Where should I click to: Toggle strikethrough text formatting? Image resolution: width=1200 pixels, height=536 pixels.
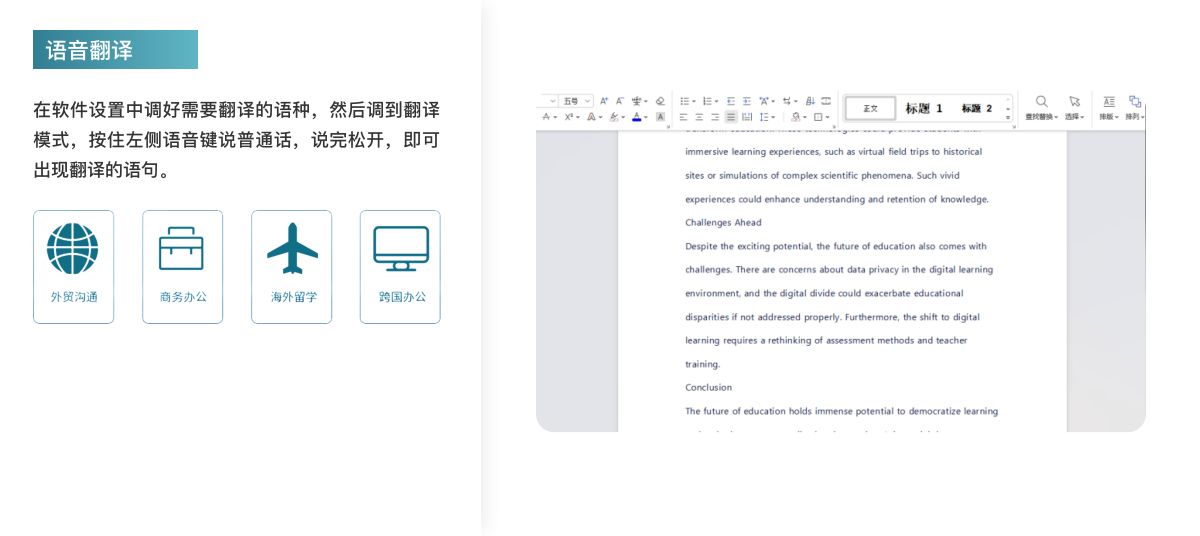pyautogui.click(x=547, y=117)
